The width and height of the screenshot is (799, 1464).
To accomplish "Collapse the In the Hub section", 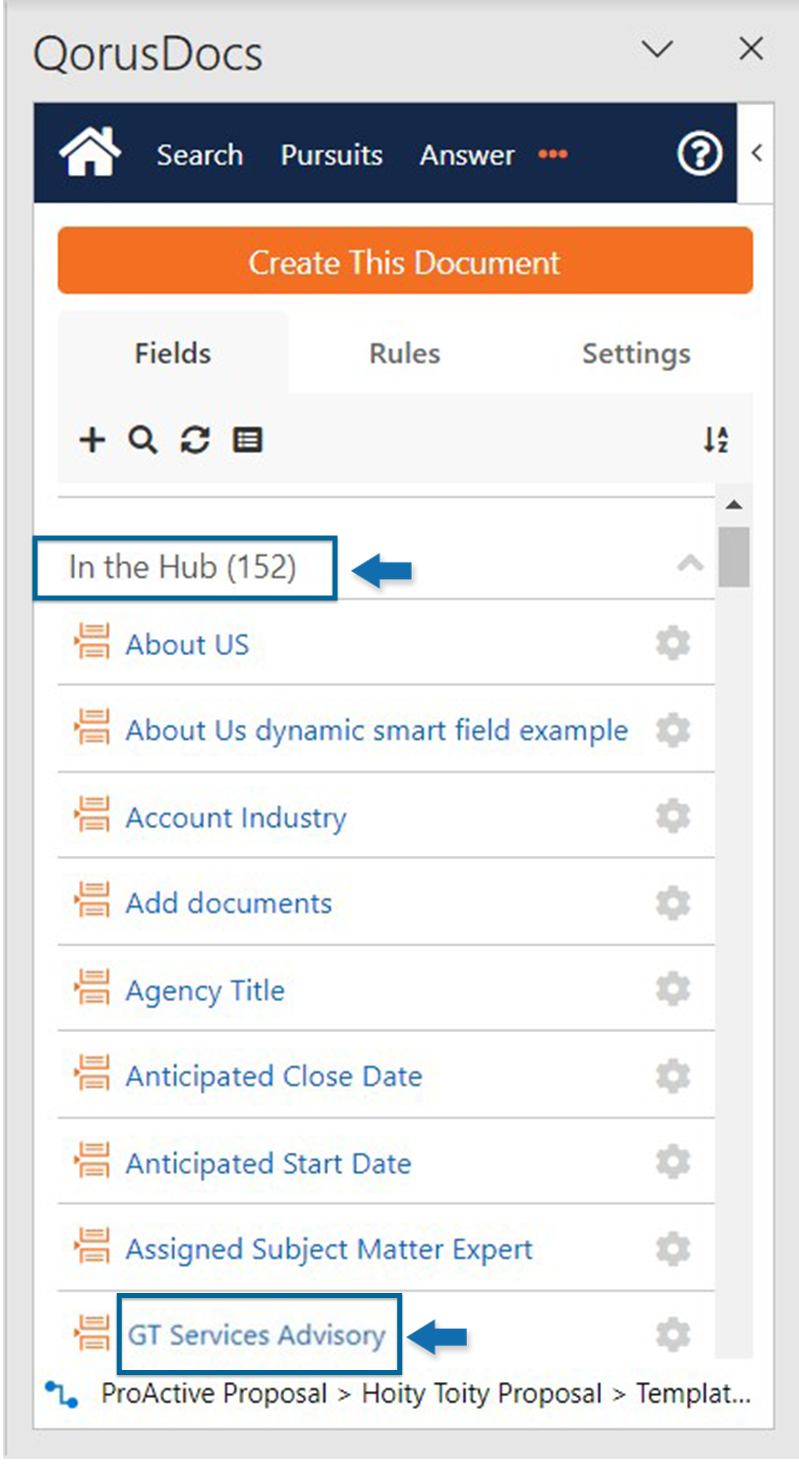I will [689, 564].
